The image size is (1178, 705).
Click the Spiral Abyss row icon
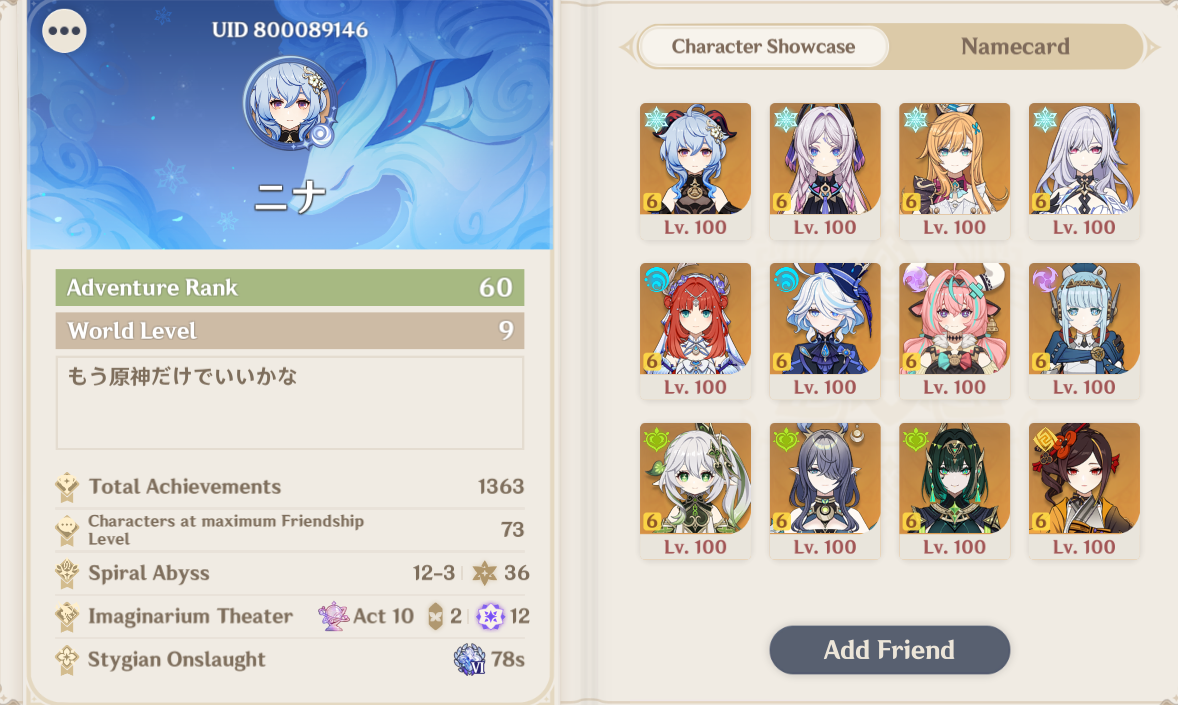(x=68, y=573)
